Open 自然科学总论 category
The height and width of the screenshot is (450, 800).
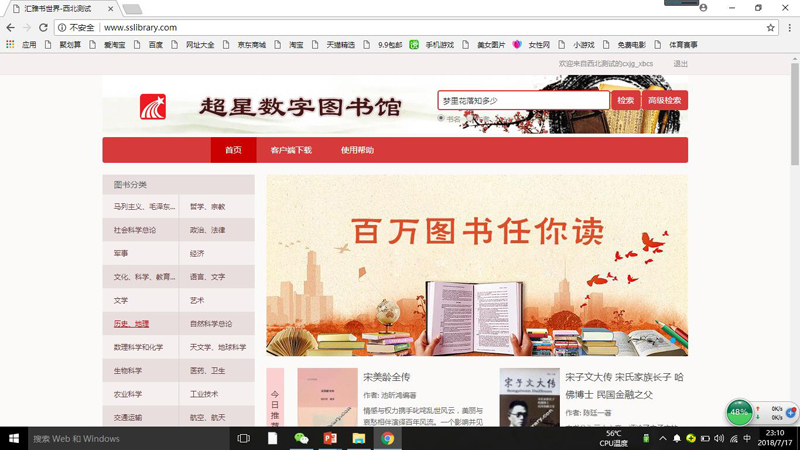pos(211,323)
